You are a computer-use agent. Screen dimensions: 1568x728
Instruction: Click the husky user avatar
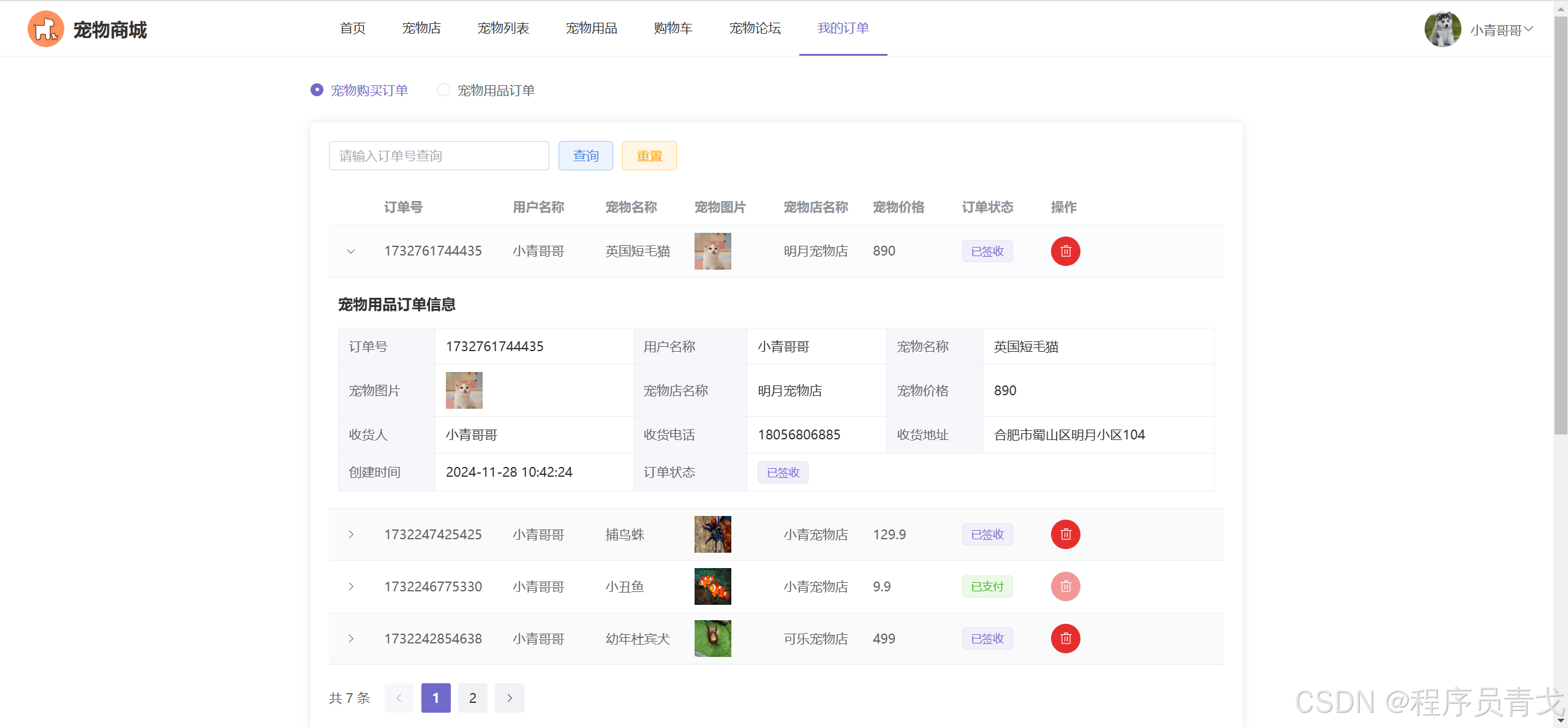pos(1442,29)
